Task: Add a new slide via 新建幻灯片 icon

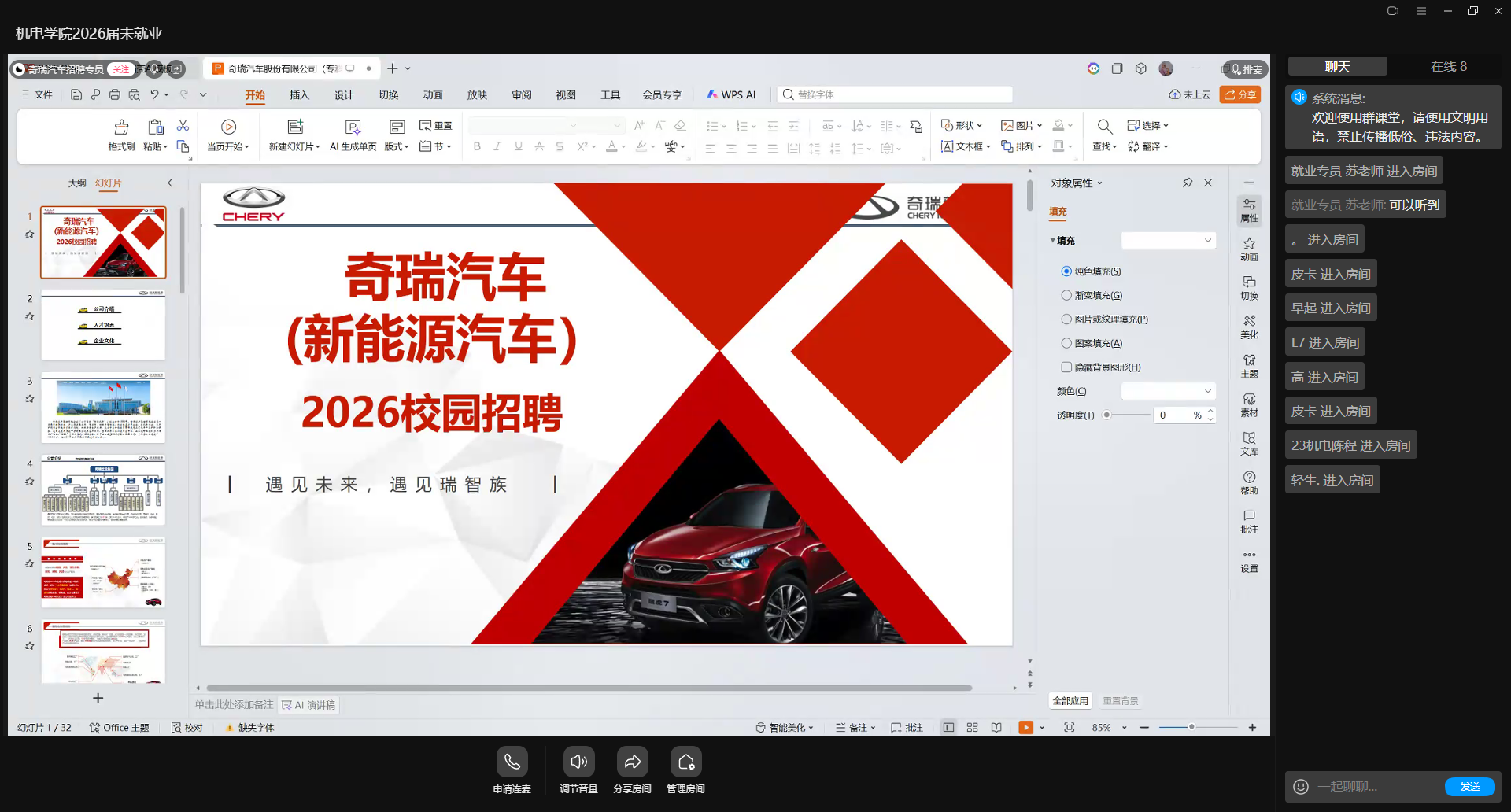Action: 295,127
